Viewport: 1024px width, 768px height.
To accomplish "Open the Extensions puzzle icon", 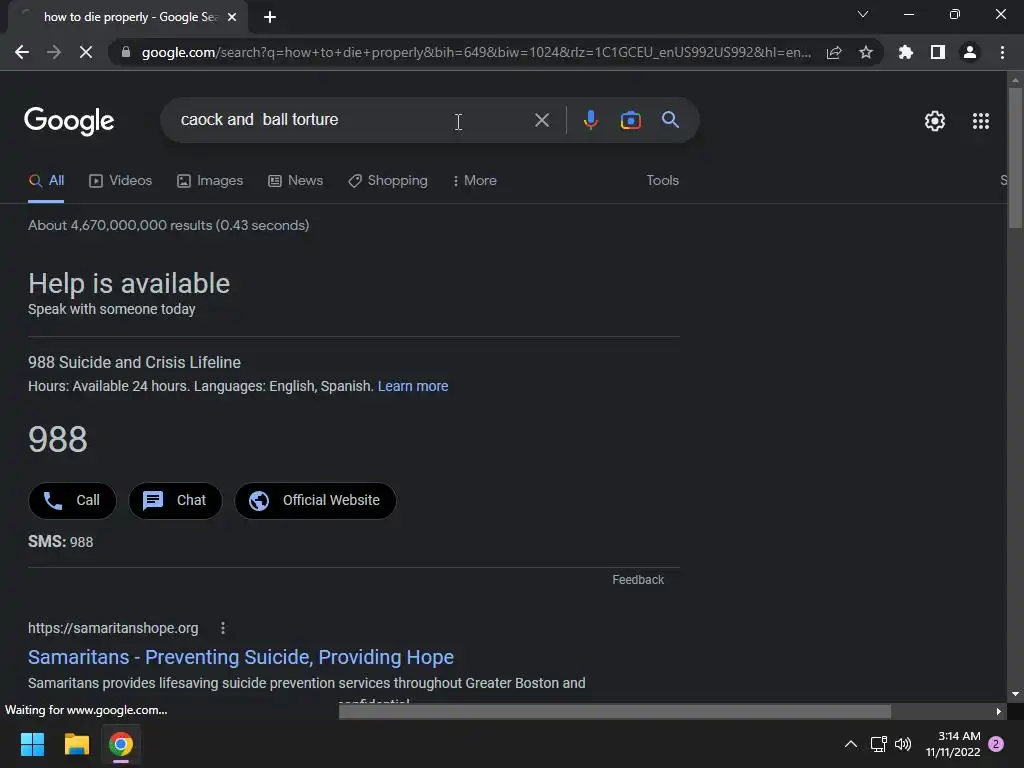I will click(x=906, y=52).
